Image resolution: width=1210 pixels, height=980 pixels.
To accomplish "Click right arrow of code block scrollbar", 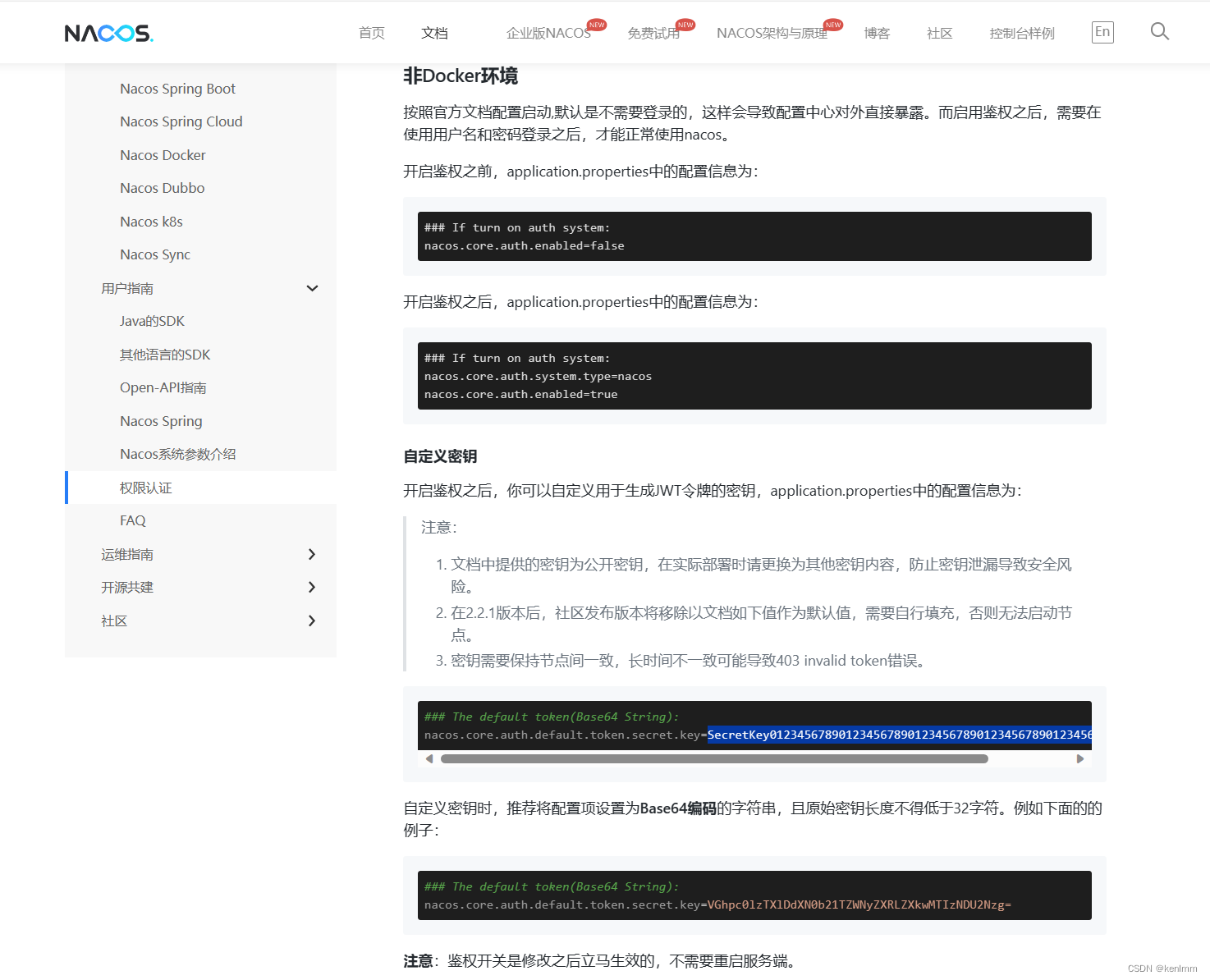I will pyautogui.click(x=1081, y=758).
